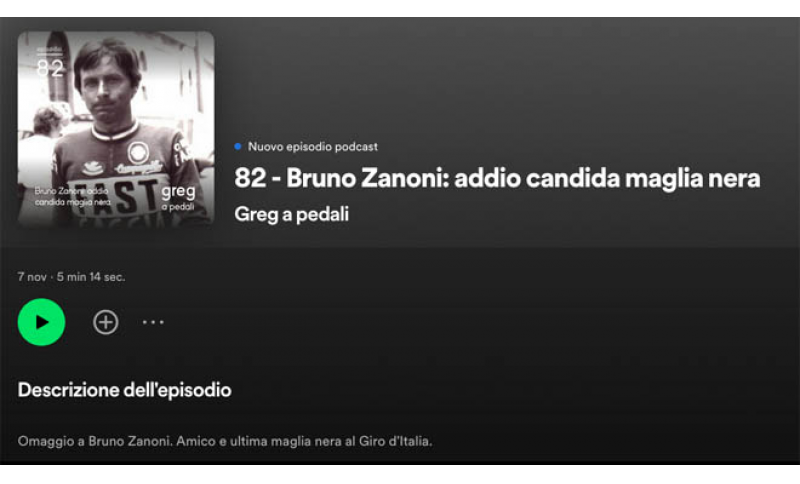Play the Bruno Zanoni episode
Screen dimensions: 800x484
(41, 322)
